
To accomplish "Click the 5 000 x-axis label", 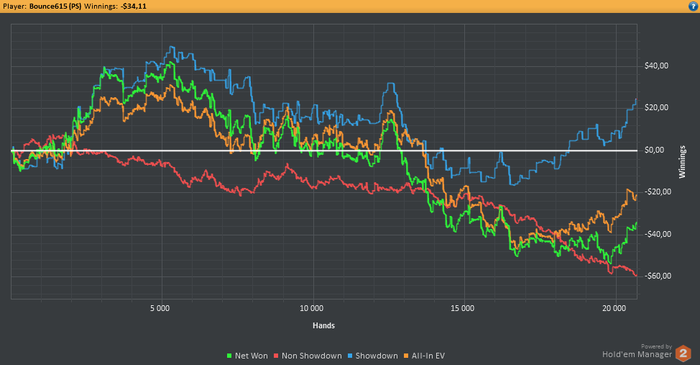I will [x=160, y=308].
